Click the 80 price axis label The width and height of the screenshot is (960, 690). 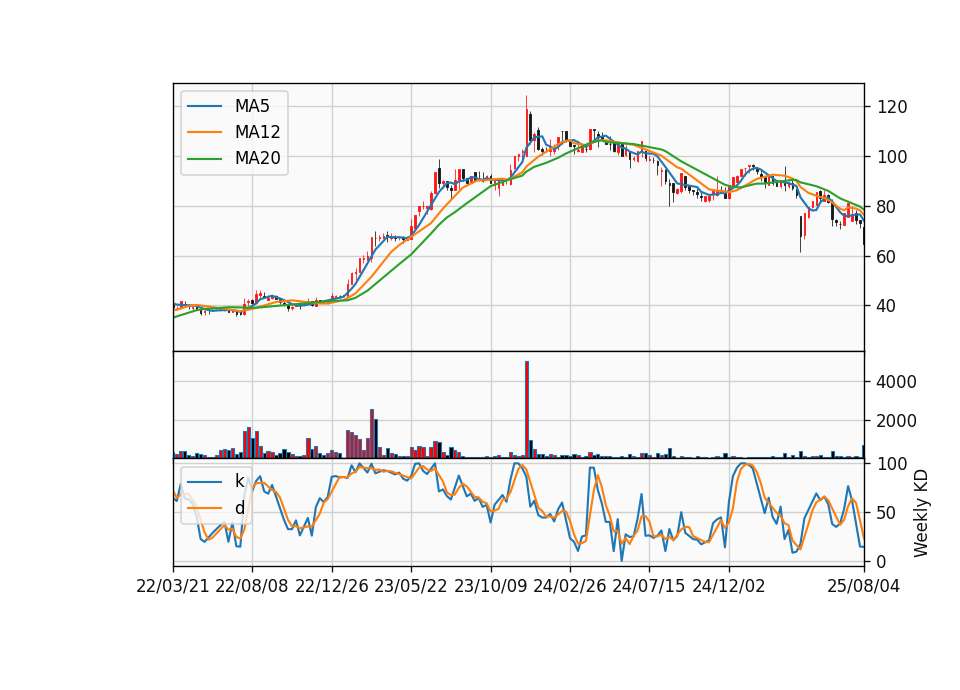[887, 207]
